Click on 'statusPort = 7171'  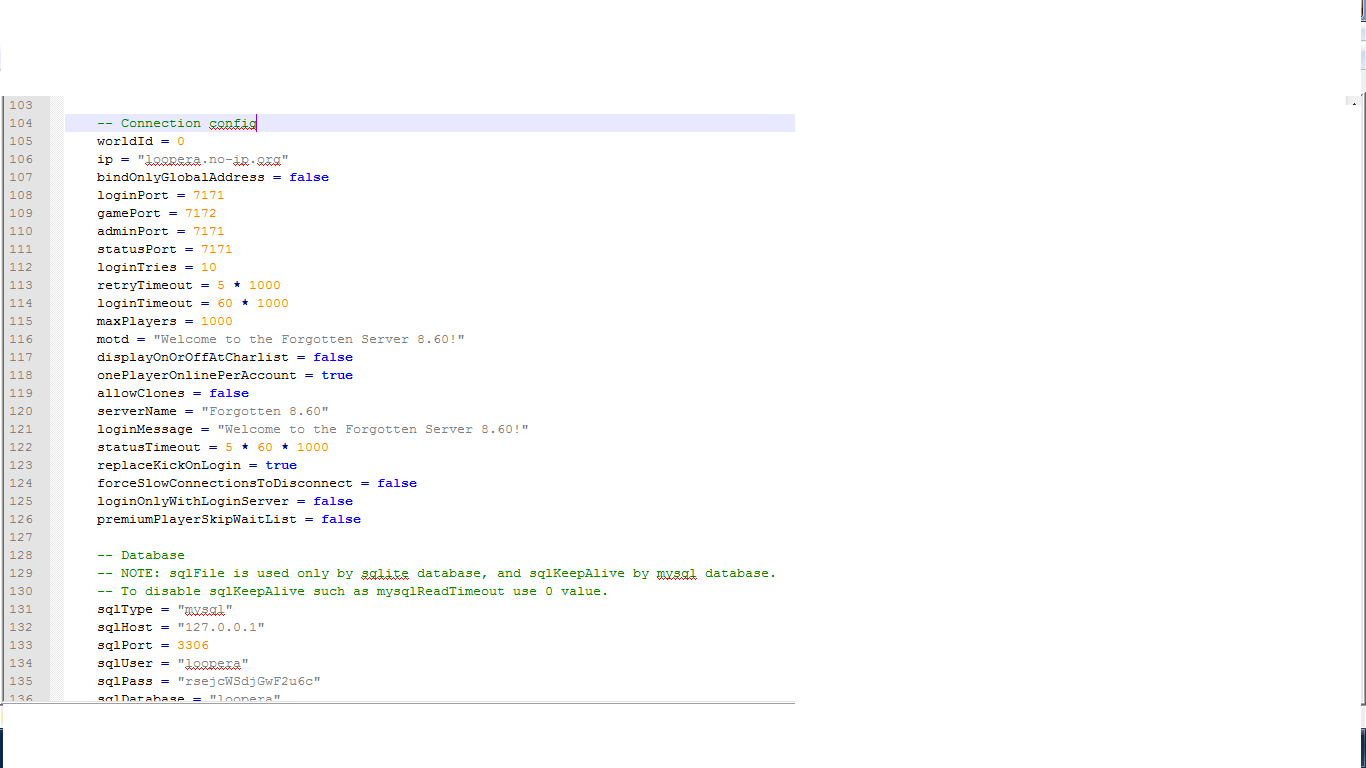tap(165, 249)
